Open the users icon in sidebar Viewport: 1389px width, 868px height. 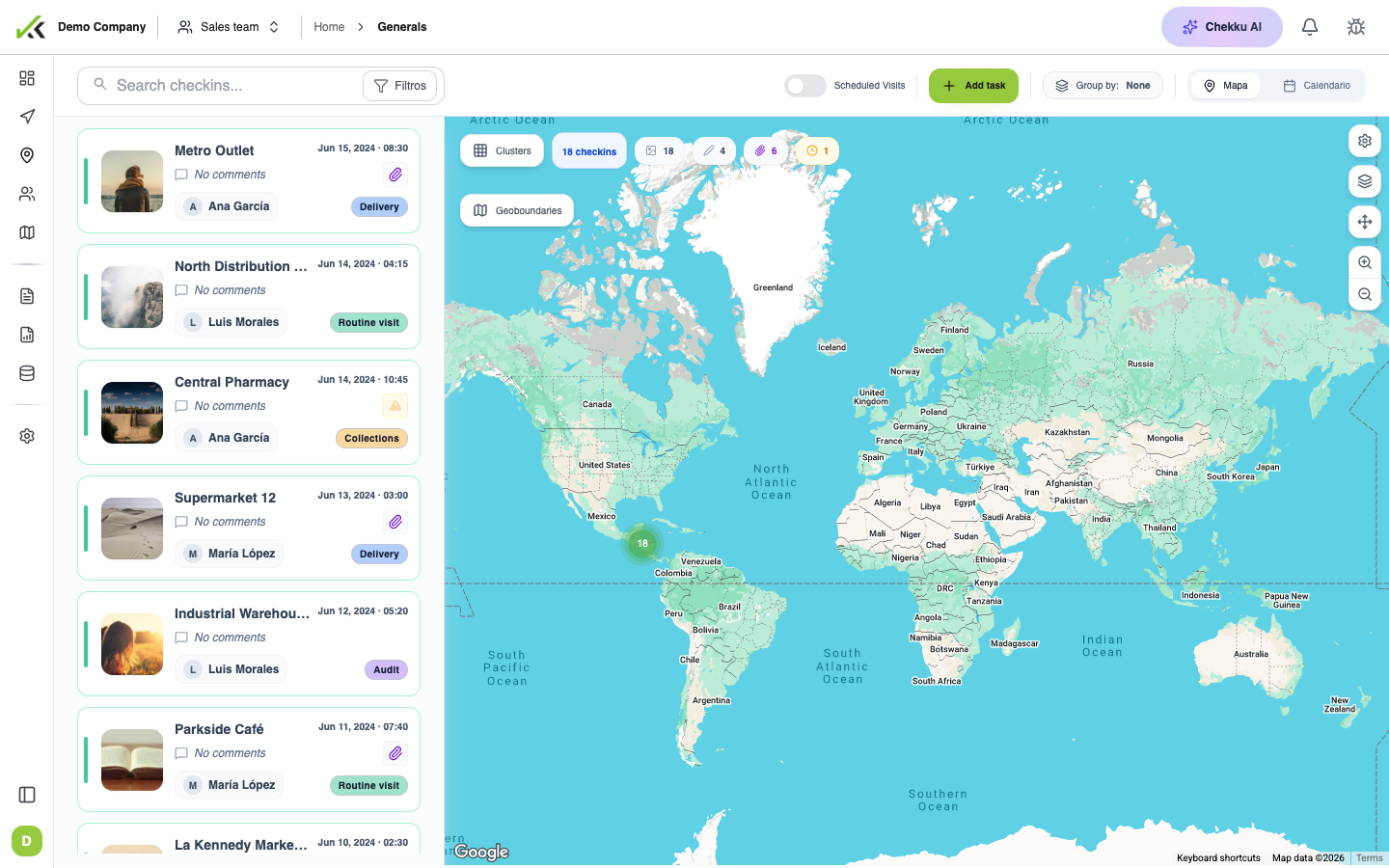point(27,194)
